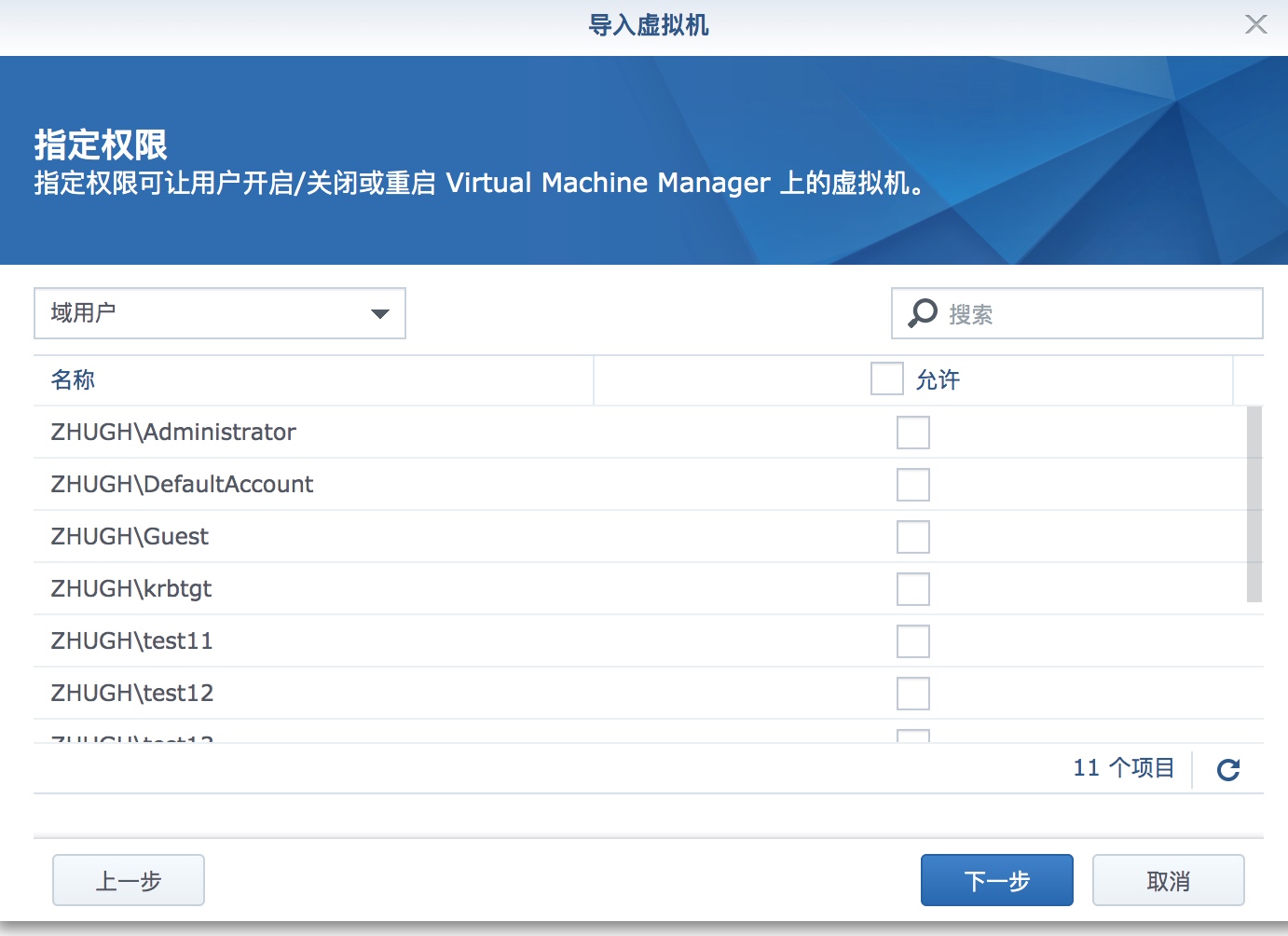1288x936 pixels.
Task: Close the import virtual machine dialog
Action: click(x=1256, y=25)
